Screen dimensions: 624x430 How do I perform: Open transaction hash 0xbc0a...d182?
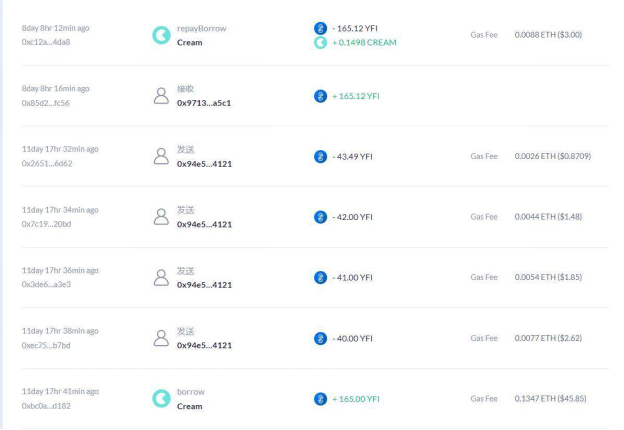(46, 406)
